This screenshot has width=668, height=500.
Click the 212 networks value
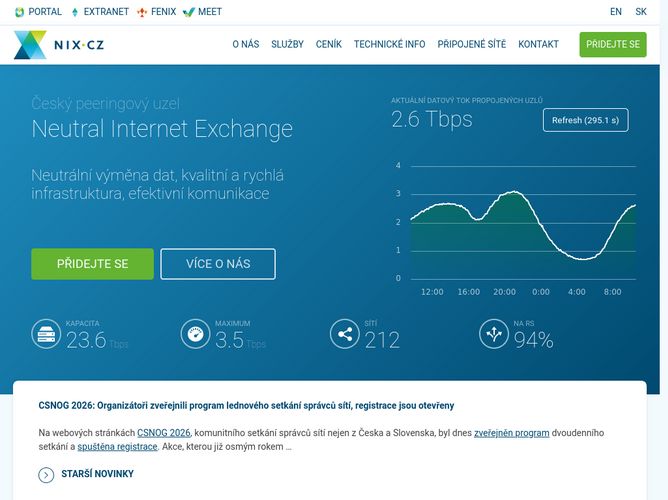tap(382, 340)
